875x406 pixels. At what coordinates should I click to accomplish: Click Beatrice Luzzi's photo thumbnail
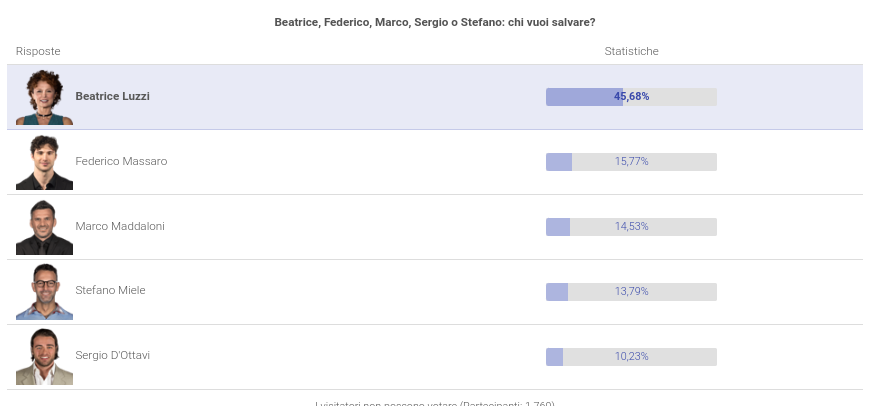click(x=44, y=97)
